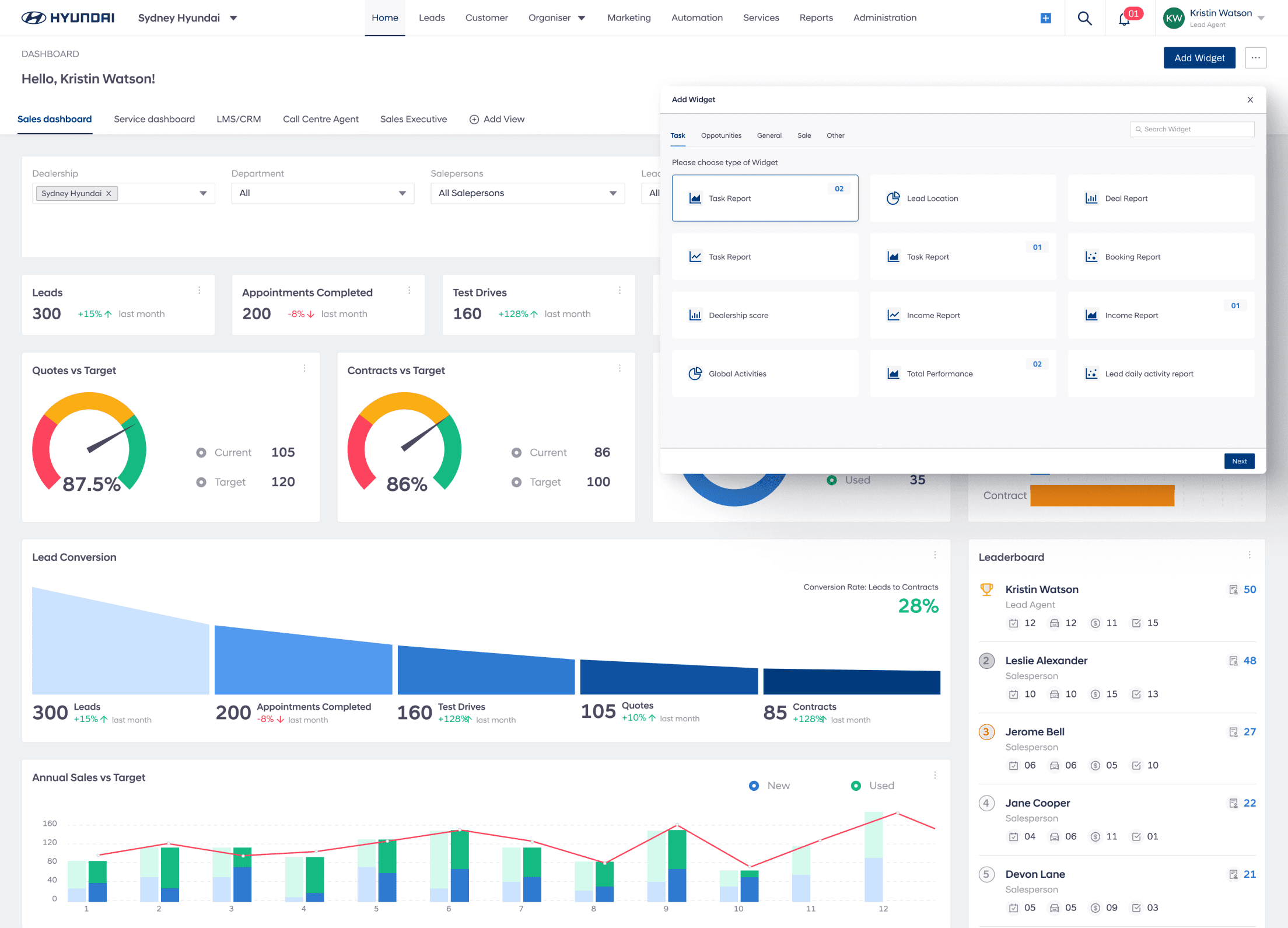Open the Department filter dropdown
Image resolution: width=1288 pixels, height=928 pixels.
[x=323, y=193]
